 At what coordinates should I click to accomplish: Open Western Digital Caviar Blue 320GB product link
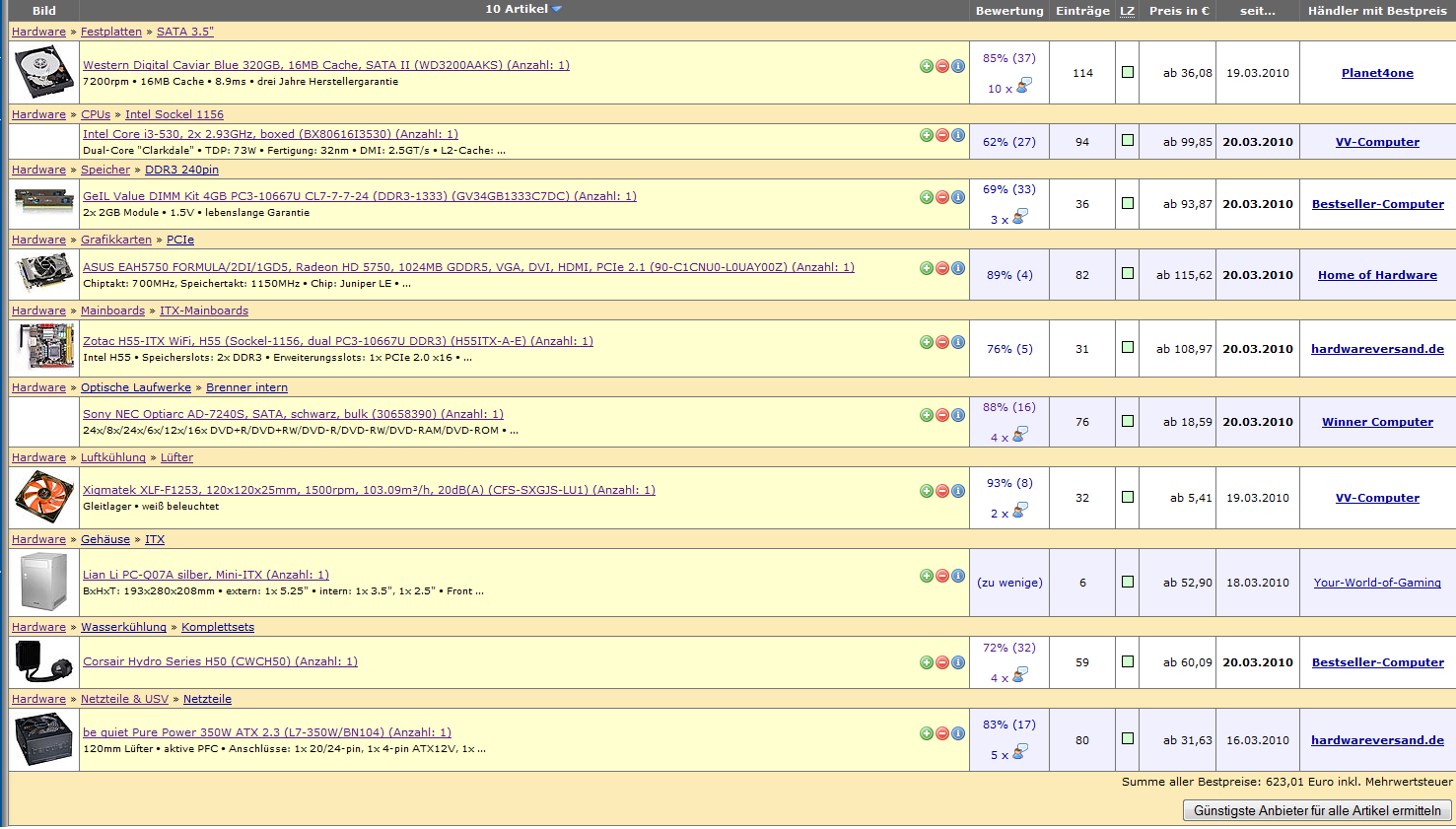click(x=326, y=65)
